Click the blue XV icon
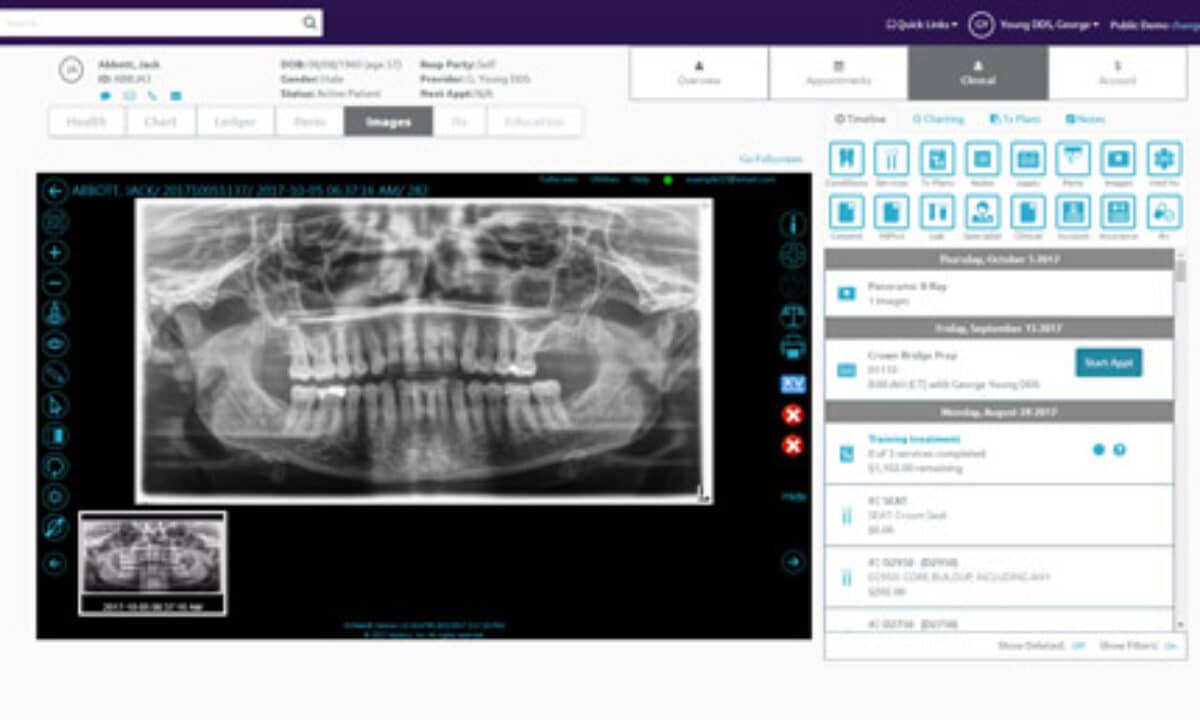This screenshot has height=720, width=1200. tap(792, 384)
